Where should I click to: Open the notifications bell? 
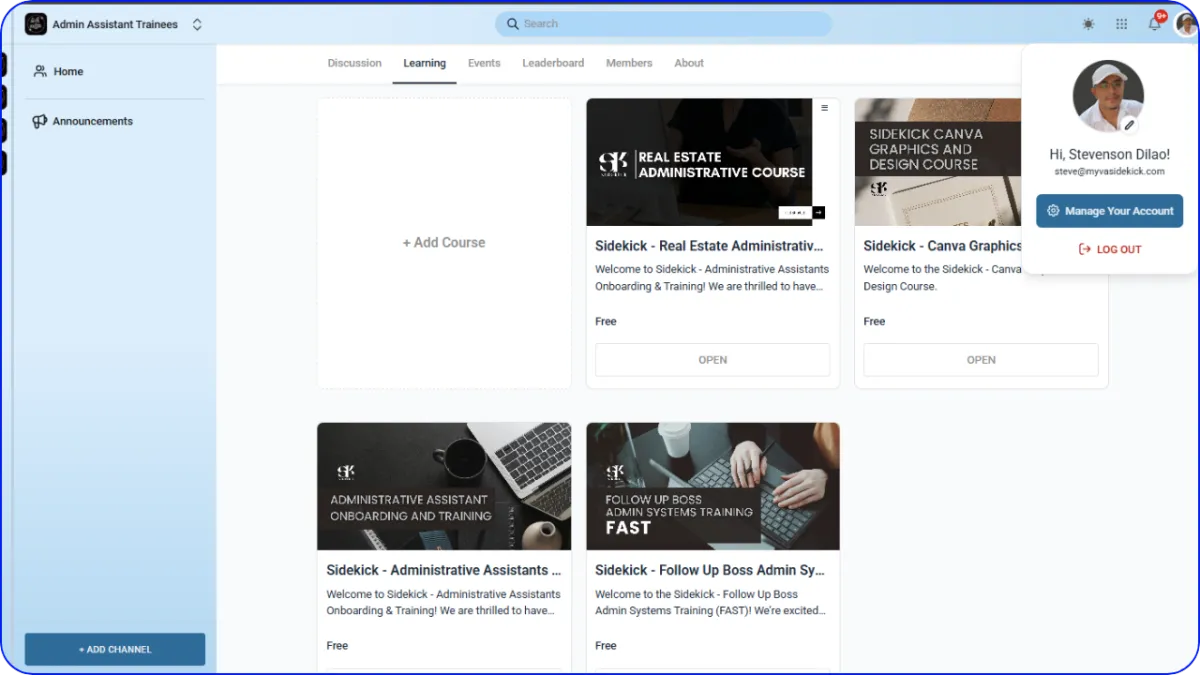(x=1155, y=23)
